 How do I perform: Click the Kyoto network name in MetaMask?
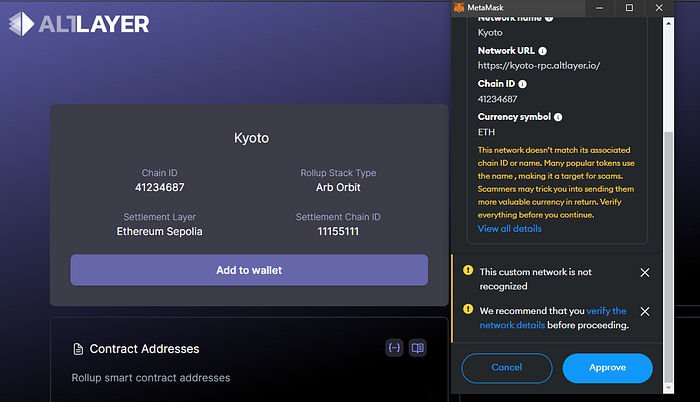click(x=490, y=33)
